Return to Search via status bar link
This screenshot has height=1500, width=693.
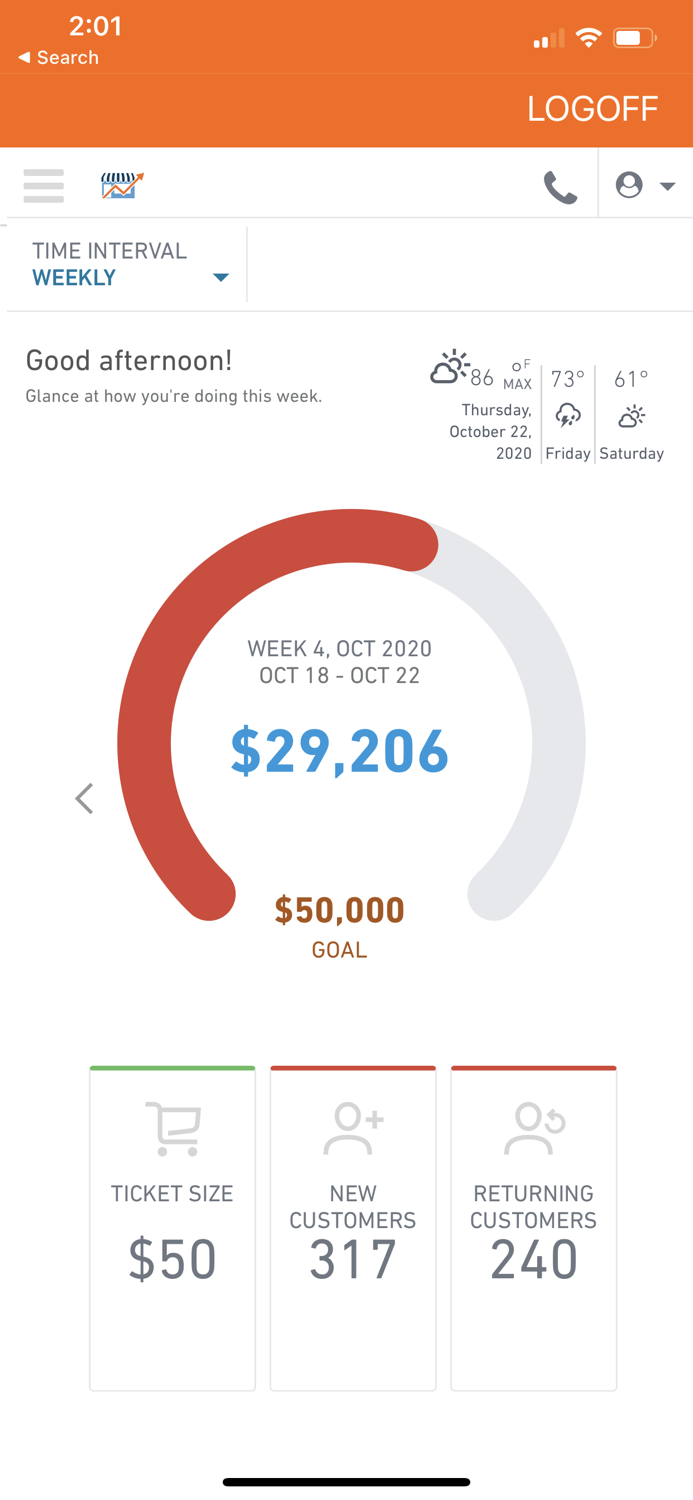point(55,58)
